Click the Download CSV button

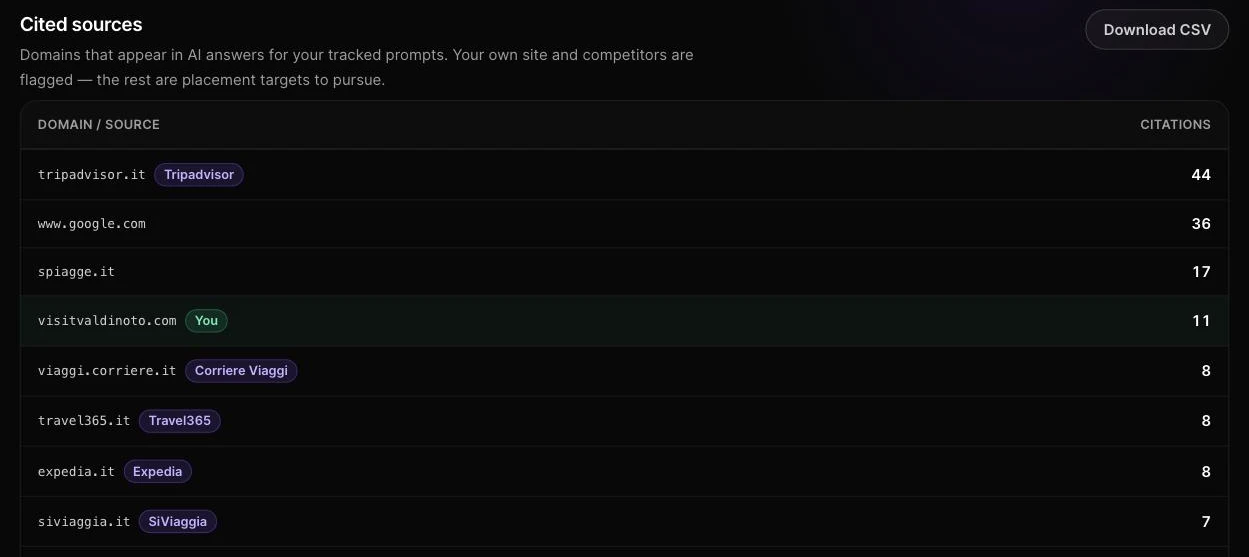[1157, 30]
